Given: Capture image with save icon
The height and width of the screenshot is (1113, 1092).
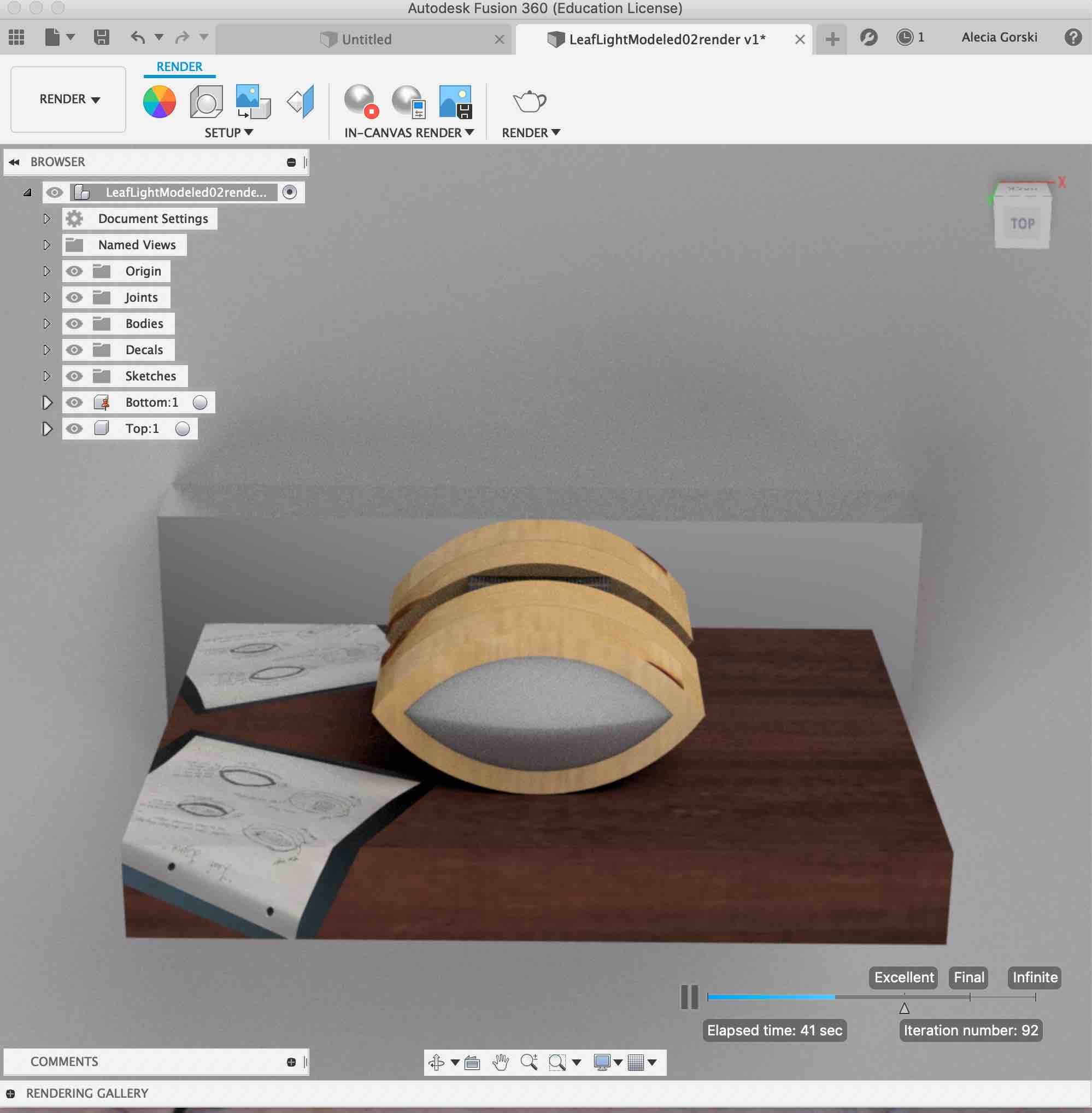Looking at the screenshot, I should (455, 102).
